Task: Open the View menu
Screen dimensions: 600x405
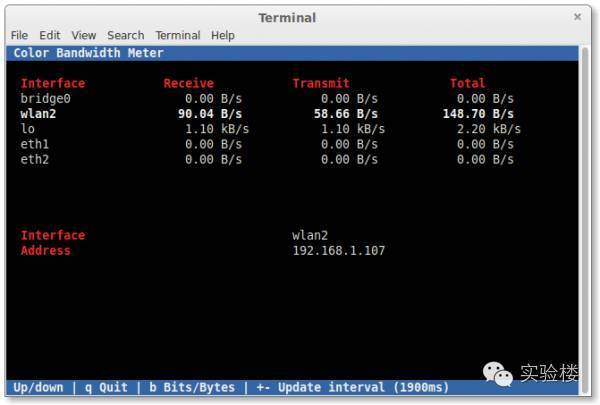Action: pyautogui.click(x=84, y=35)
